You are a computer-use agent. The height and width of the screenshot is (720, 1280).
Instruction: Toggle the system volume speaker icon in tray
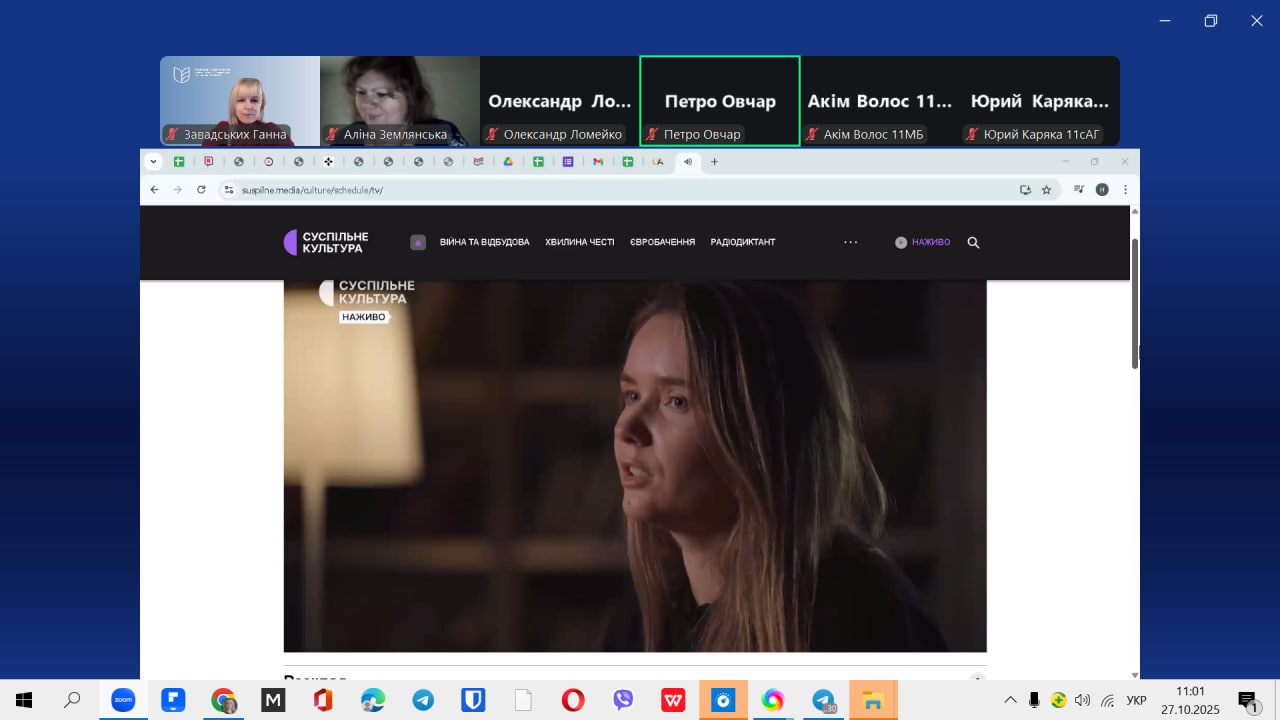[1082, 700]
